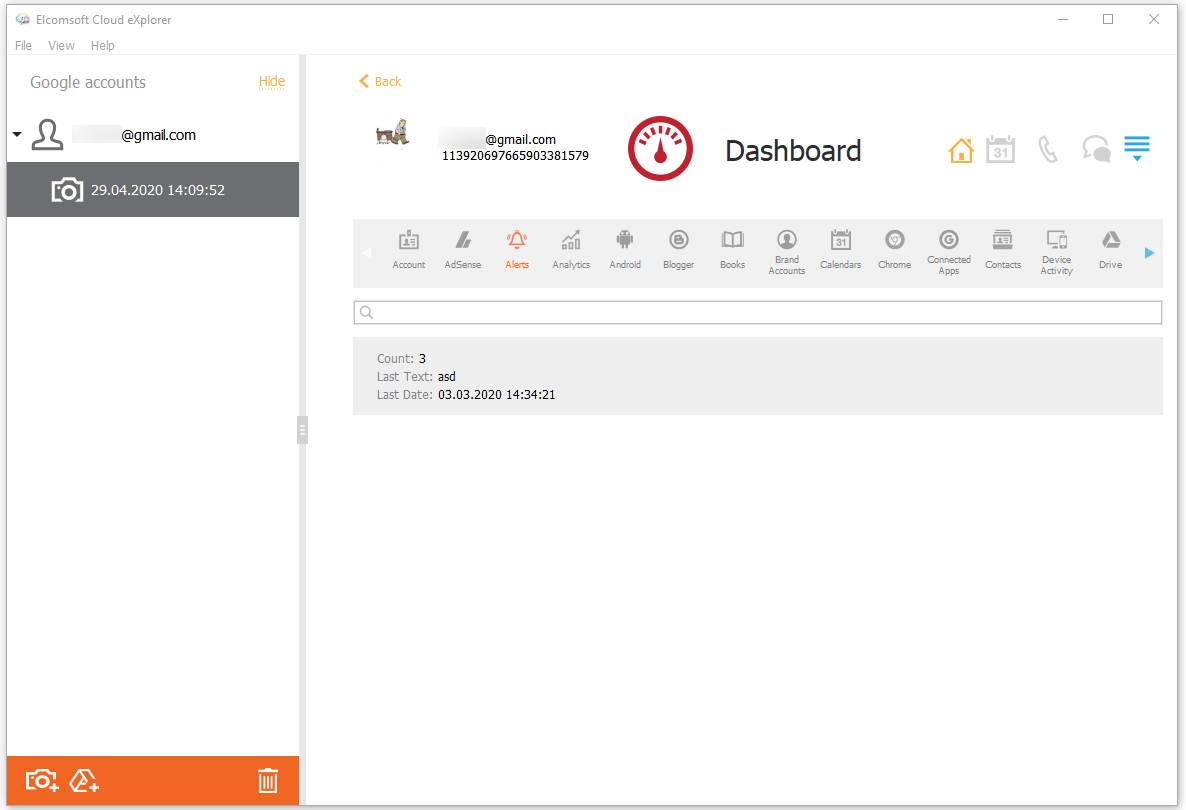View call history using the phone icon
The height and width of the screenshot is (810, 1186).
[x=1048, y=148]
